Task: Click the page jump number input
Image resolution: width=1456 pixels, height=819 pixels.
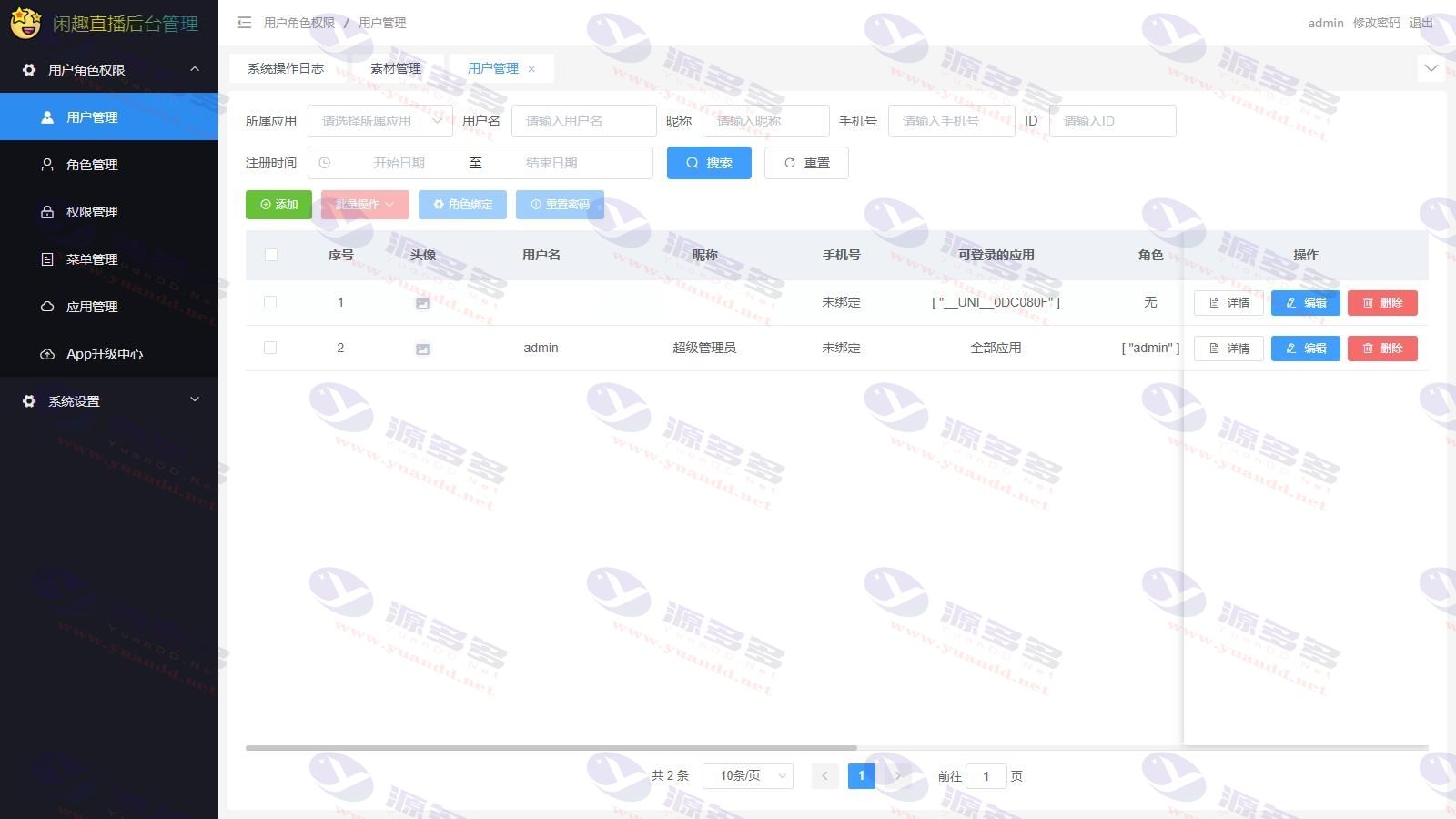Action: (986, 776)
